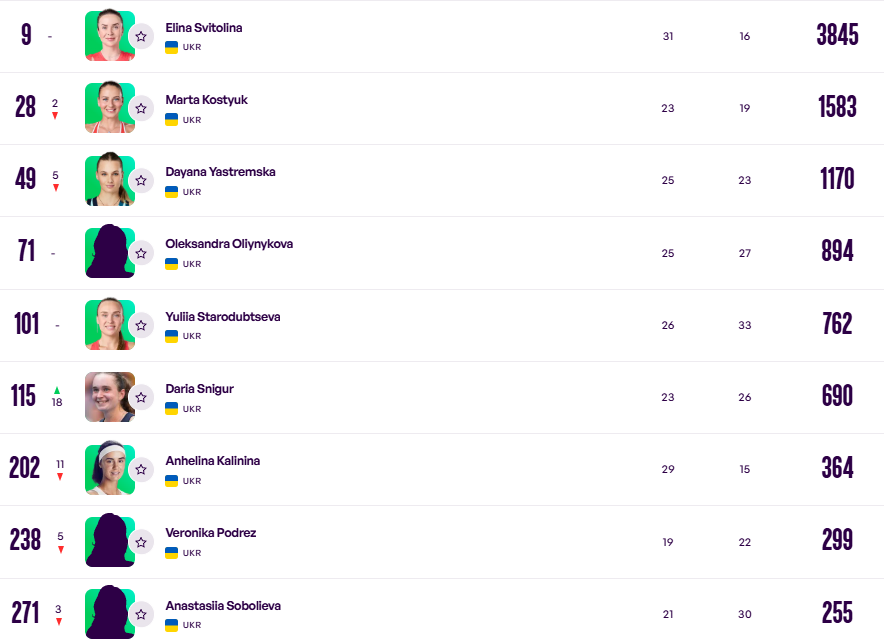Open the Marta Kostyuk profile link
This screenshot has width=884, height=643.
point(206,100)
